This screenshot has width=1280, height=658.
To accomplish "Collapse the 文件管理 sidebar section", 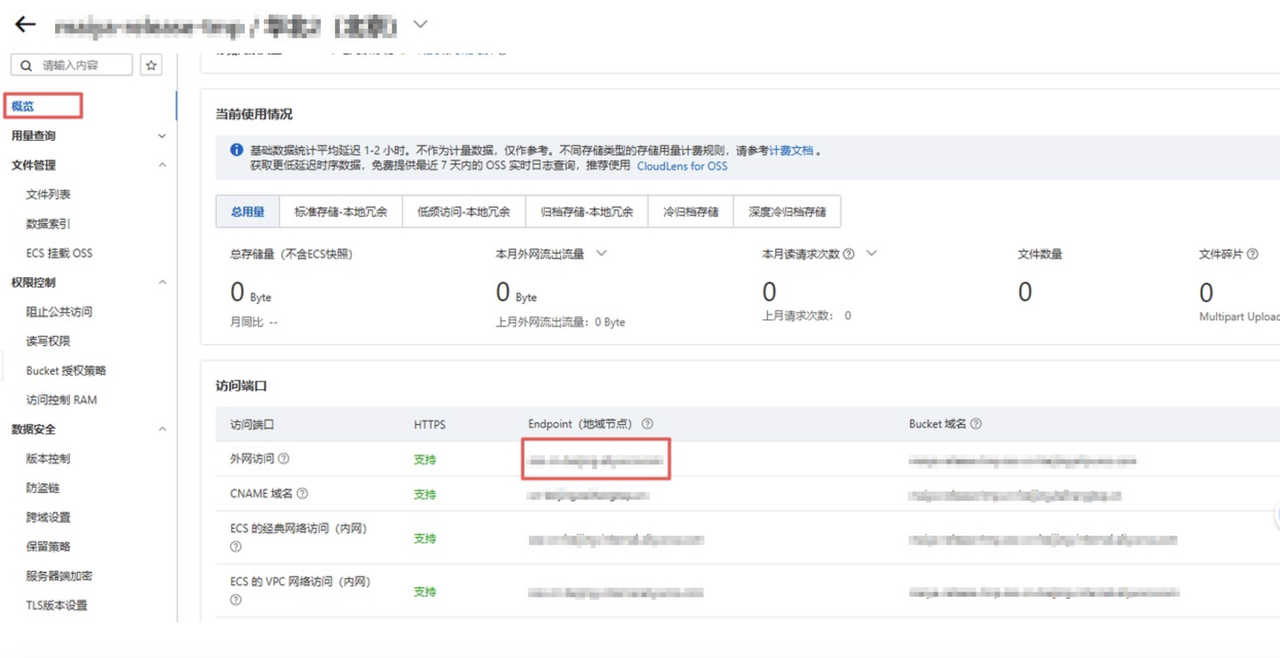I will click(x=162, y=165).
